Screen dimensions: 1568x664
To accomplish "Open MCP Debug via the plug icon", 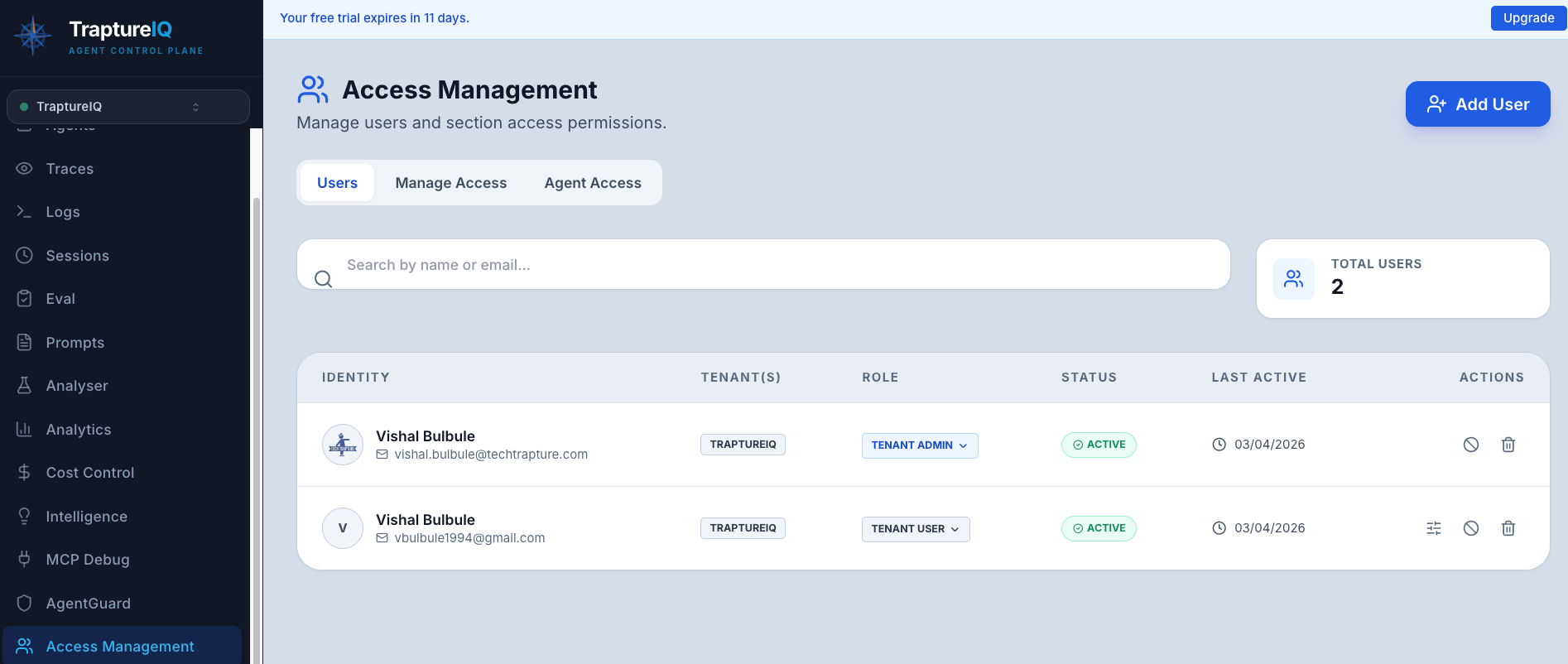I will point(25,560).
